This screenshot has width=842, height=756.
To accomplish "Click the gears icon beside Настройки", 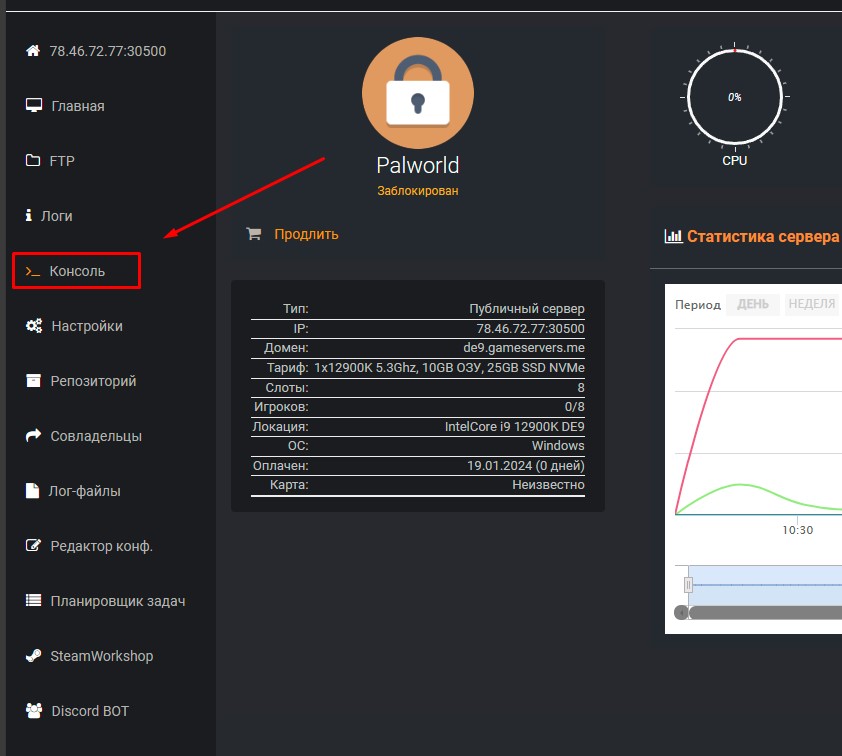I will point(33,326).
